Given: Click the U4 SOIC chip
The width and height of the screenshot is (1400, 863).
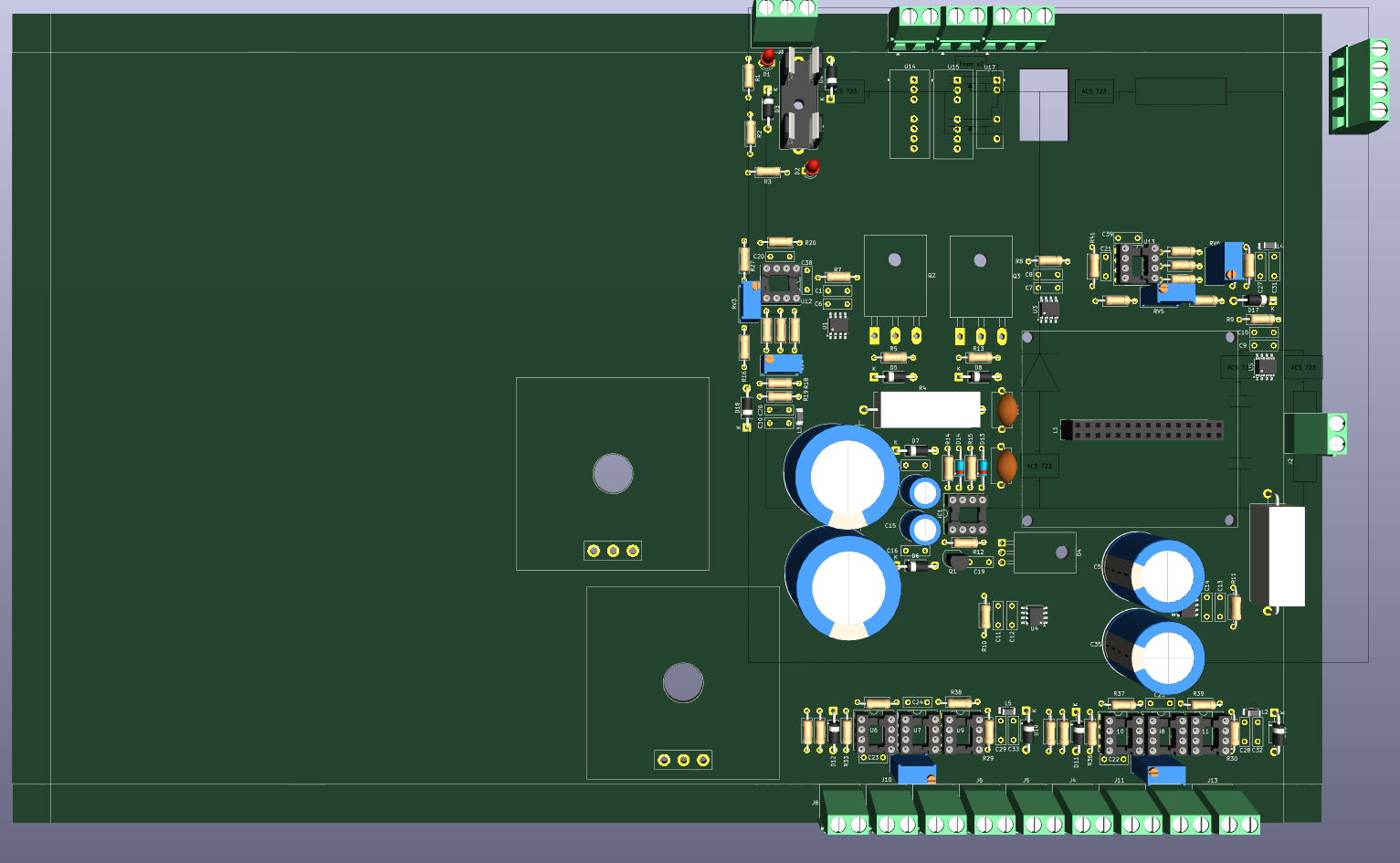Looking at the screenshot, I should pos(1034,615).
